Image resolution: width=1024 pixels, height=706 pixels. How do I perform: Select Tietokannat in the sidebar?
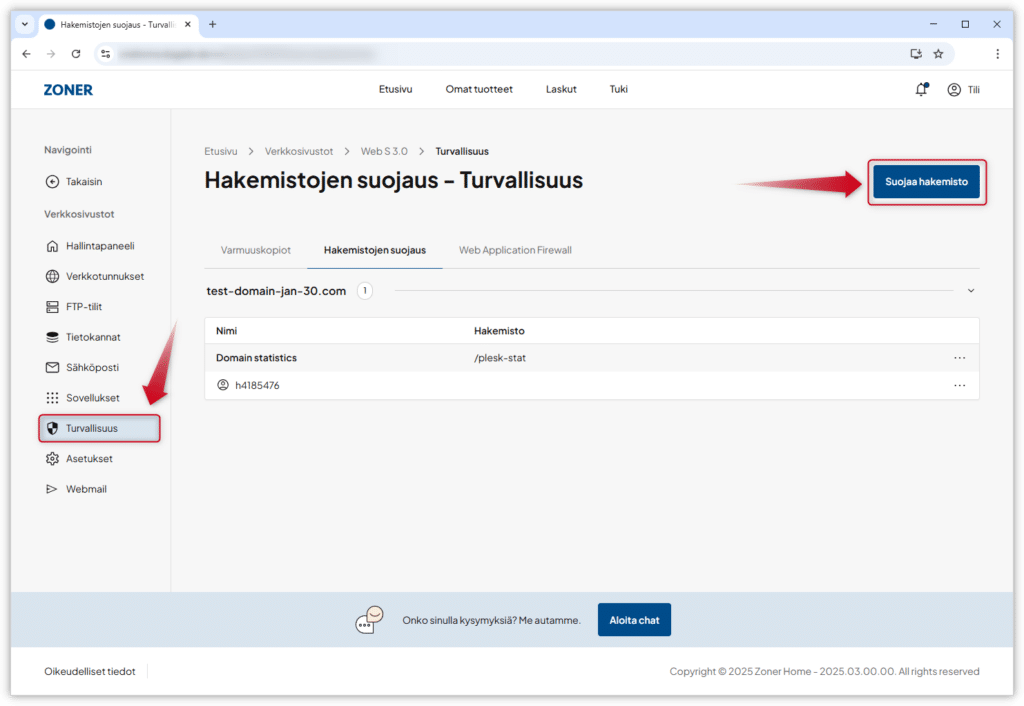[92, 338]
